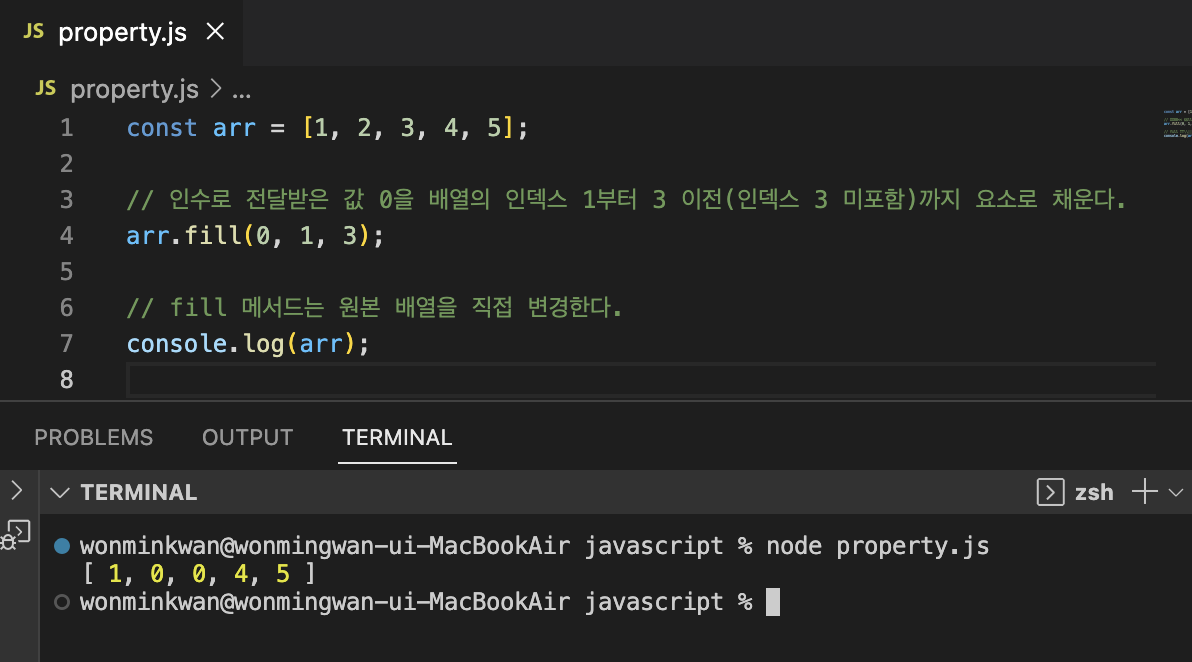Close the property.js editor tab

pos(215,32)
